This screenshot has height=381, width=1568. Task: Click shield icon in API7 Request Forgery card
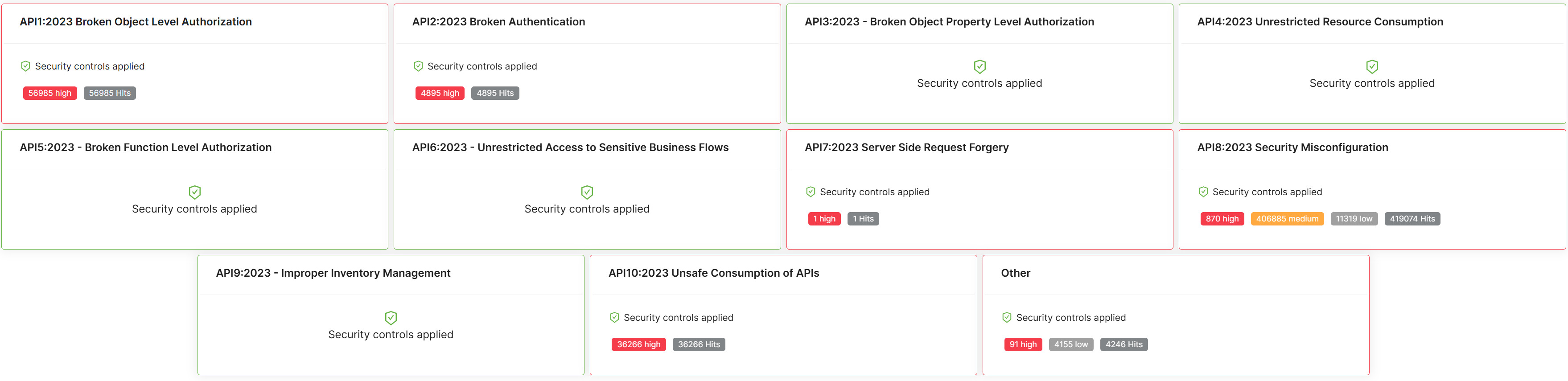tap(811, 193)
